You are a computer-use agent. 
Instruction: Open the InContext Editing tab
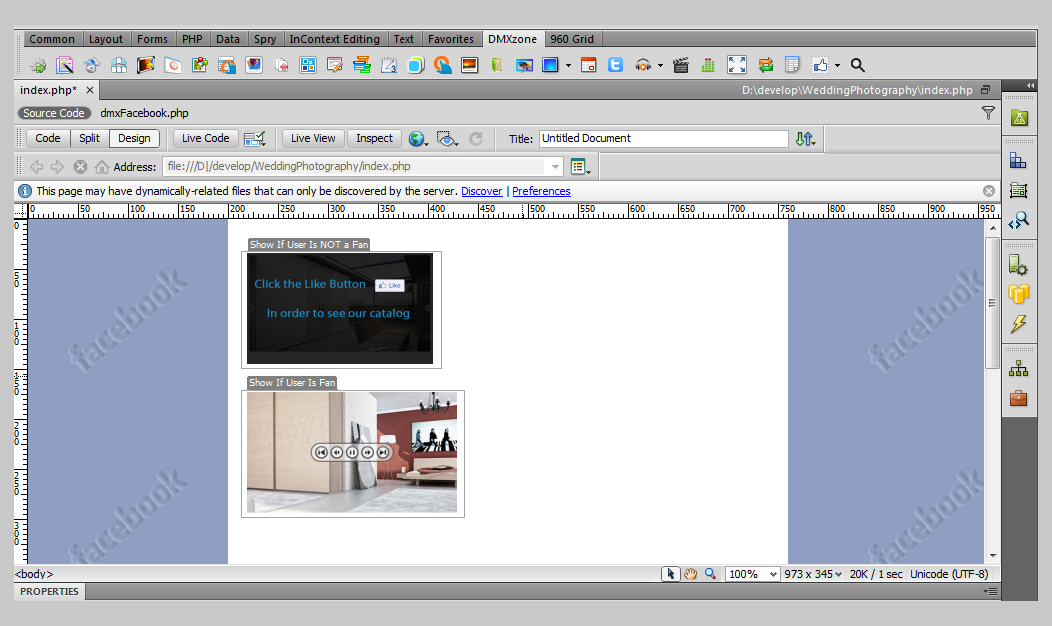335,39
